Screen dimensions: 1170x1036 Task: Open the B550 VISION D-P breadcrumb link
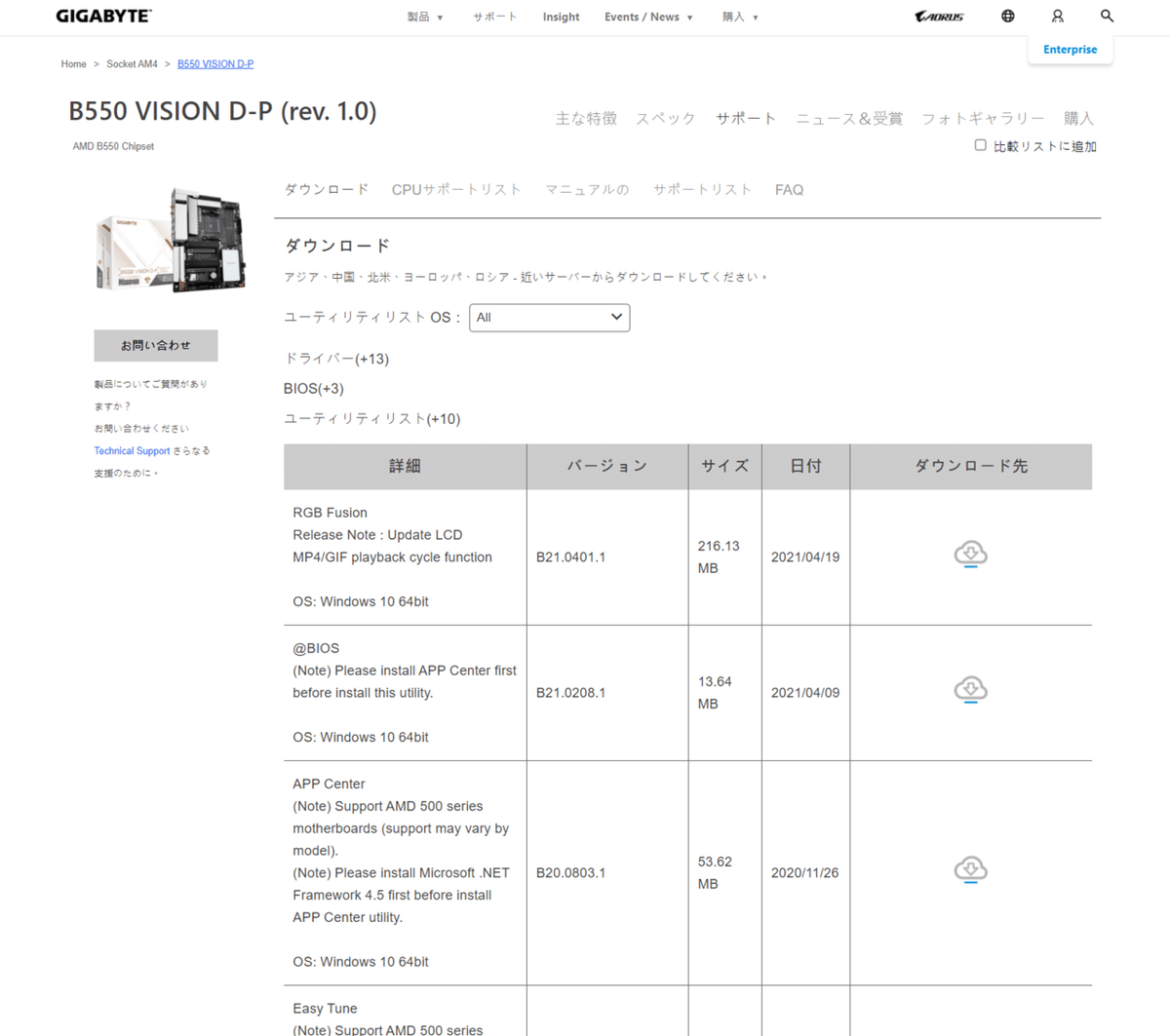(x=215, y=63)
